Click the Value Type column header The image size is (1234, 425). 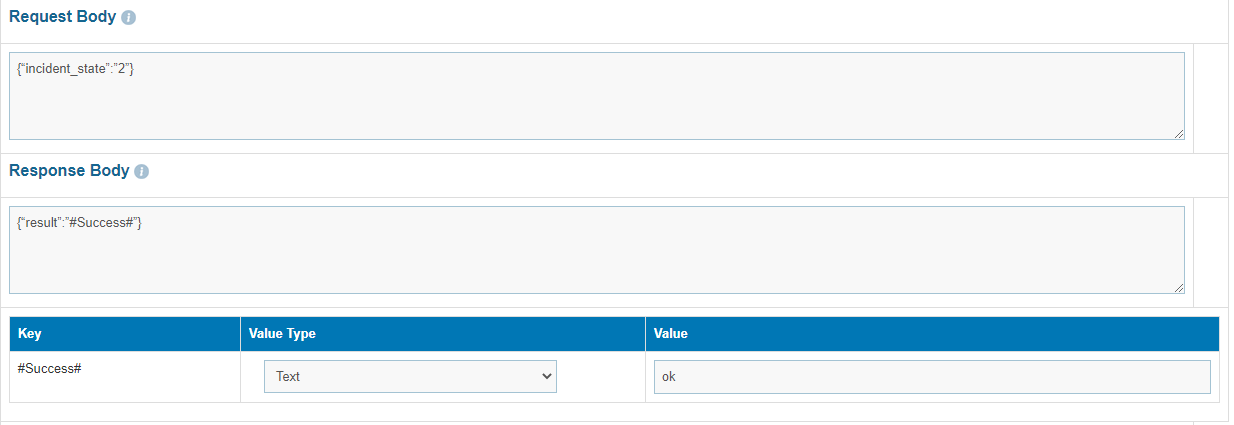point(282,334)
